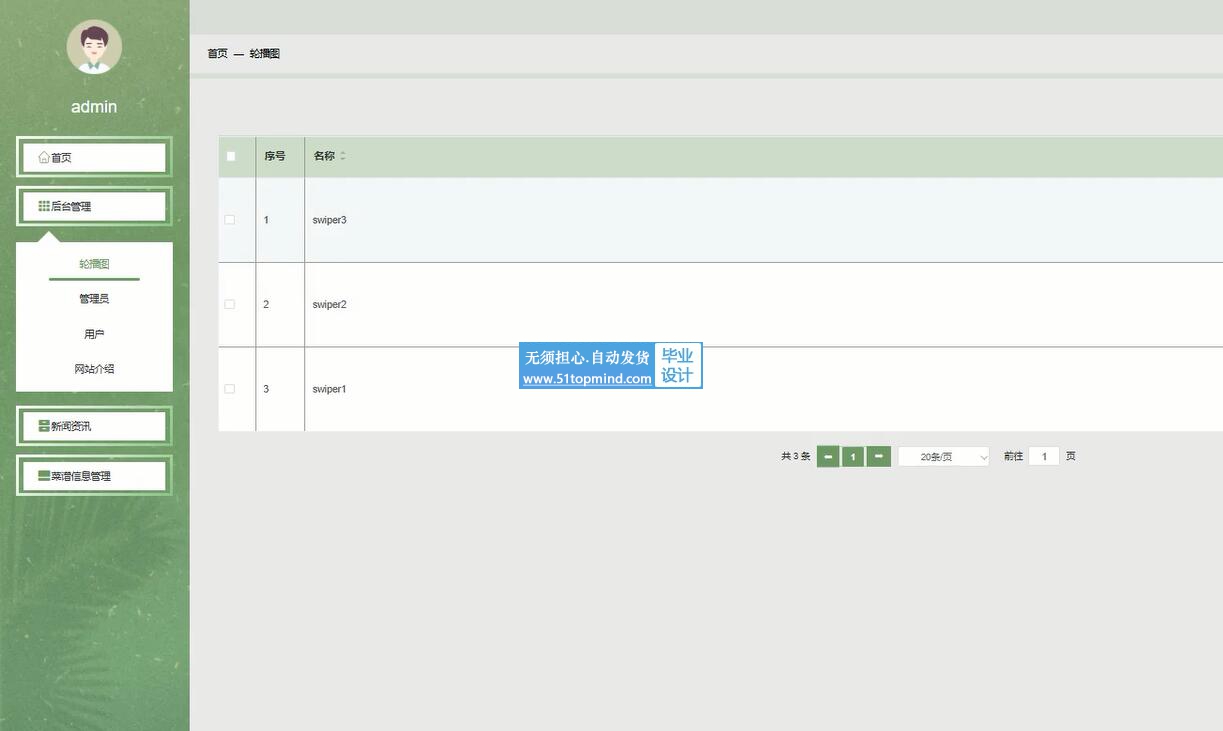The height and width of the screenshot is (731, 1223).
Task: Go to next page with right arrow
Action: (878, 457)
